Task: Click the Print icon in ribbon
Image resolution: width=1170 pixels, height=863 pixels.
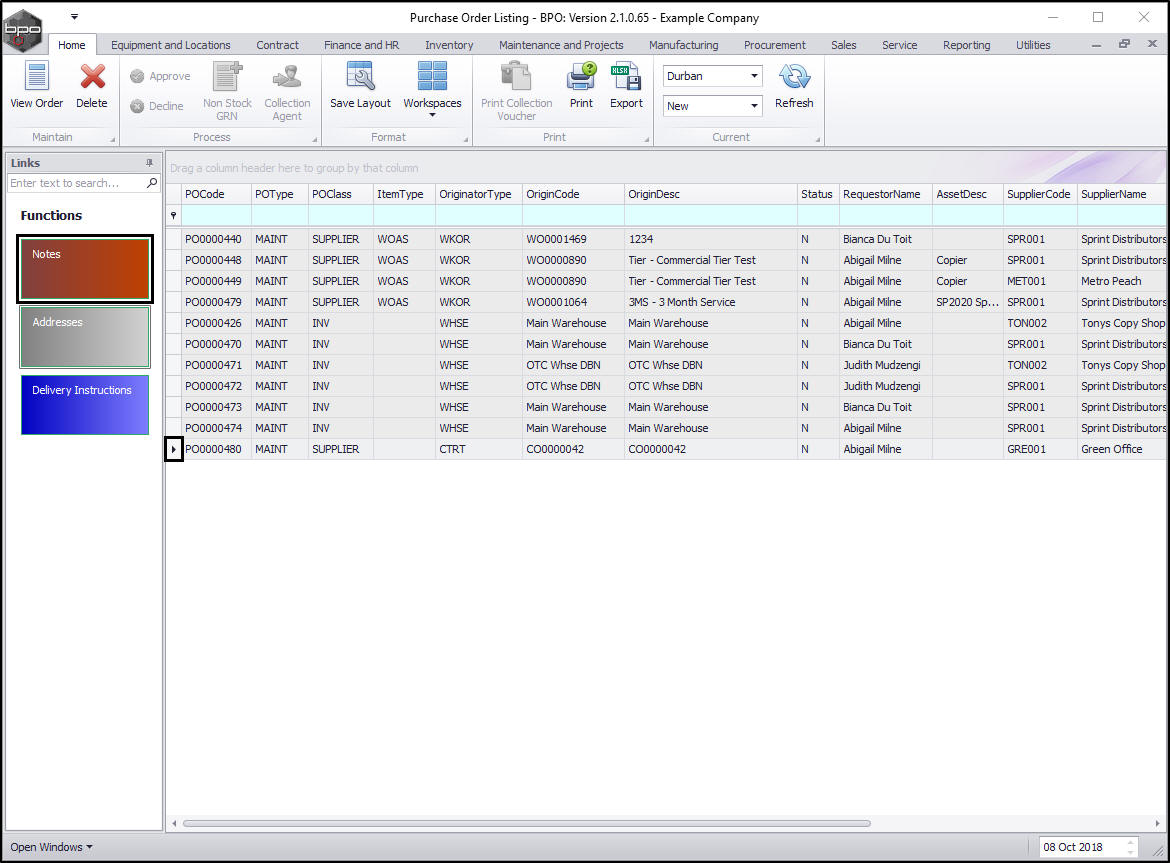Action: coord(581,77)
